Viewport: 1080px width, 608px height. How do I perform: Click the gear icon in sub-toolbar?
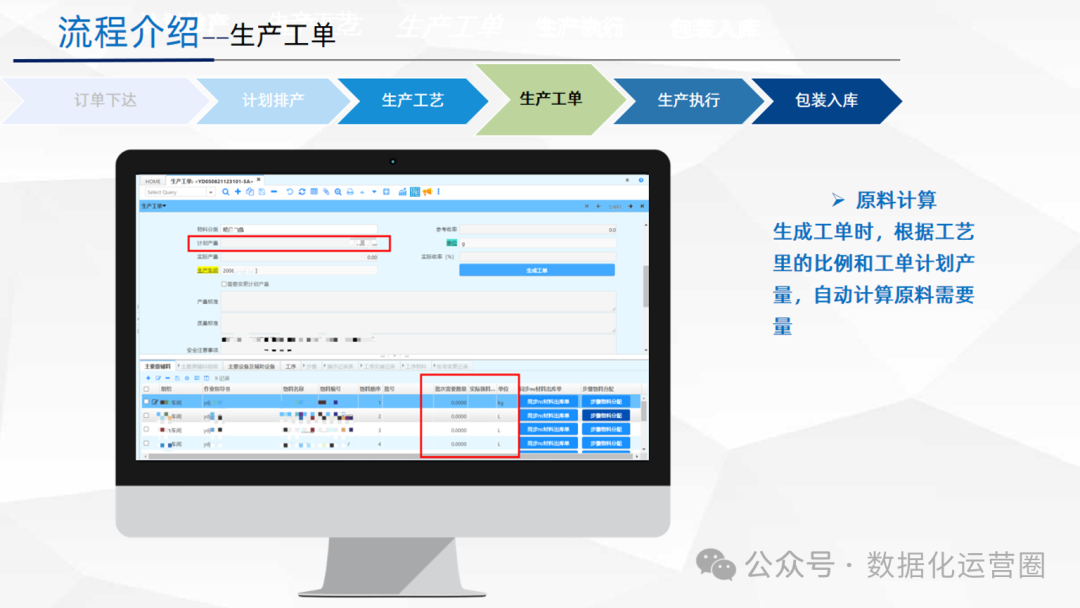point(187,378)
